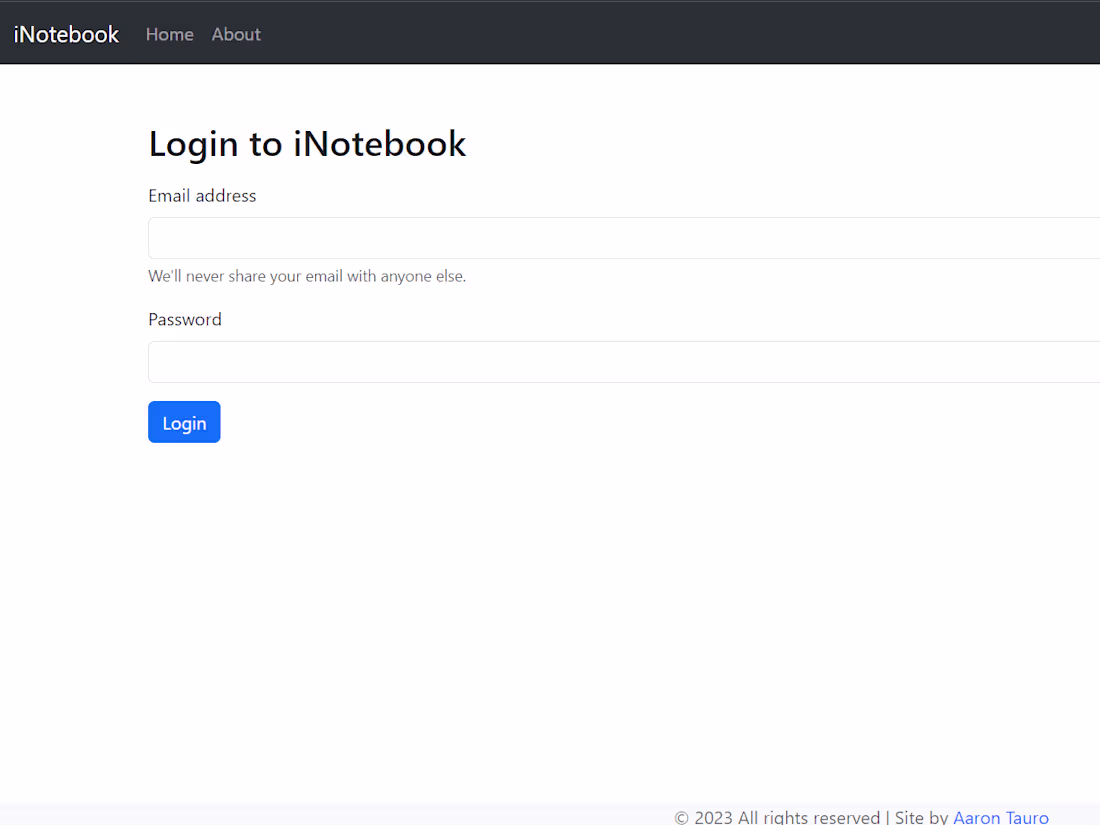
Task: Navigate home via iNotebook title
Action: [x=66, y=33]
